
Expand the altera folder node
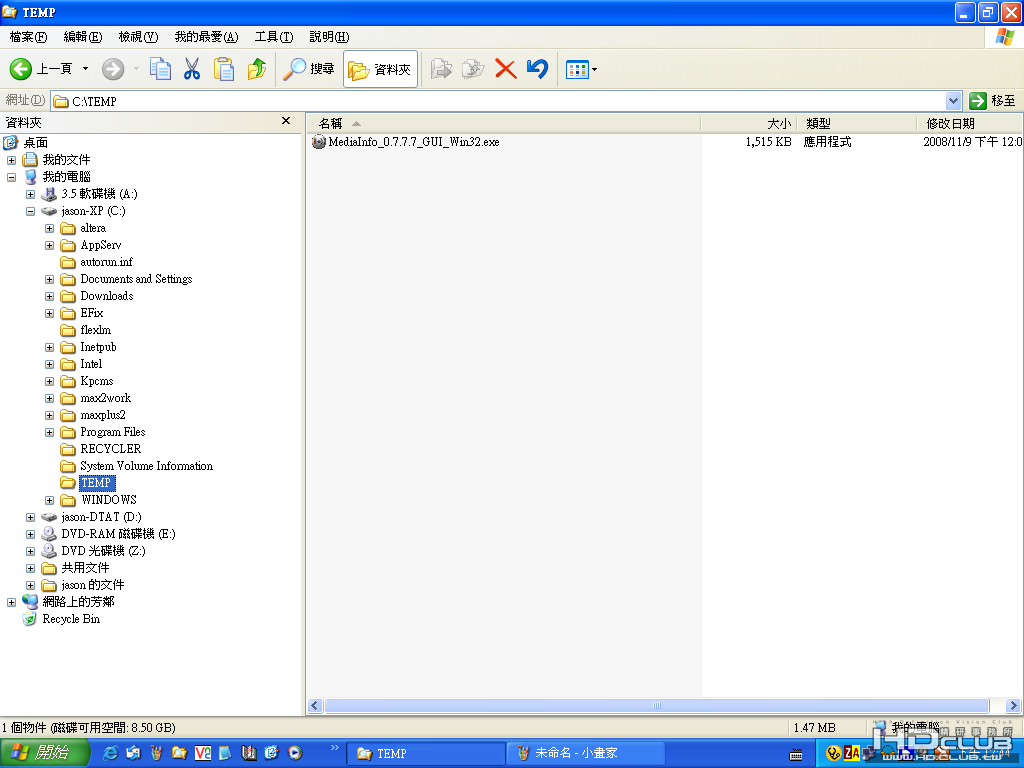point(49,228)
